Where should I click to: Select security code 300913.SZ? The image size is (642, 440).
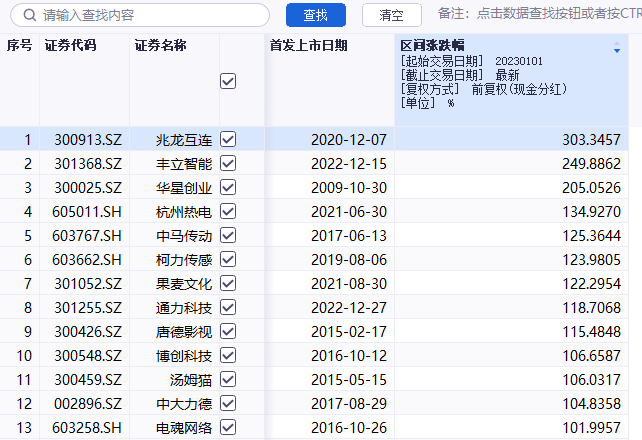coord(88,140)
